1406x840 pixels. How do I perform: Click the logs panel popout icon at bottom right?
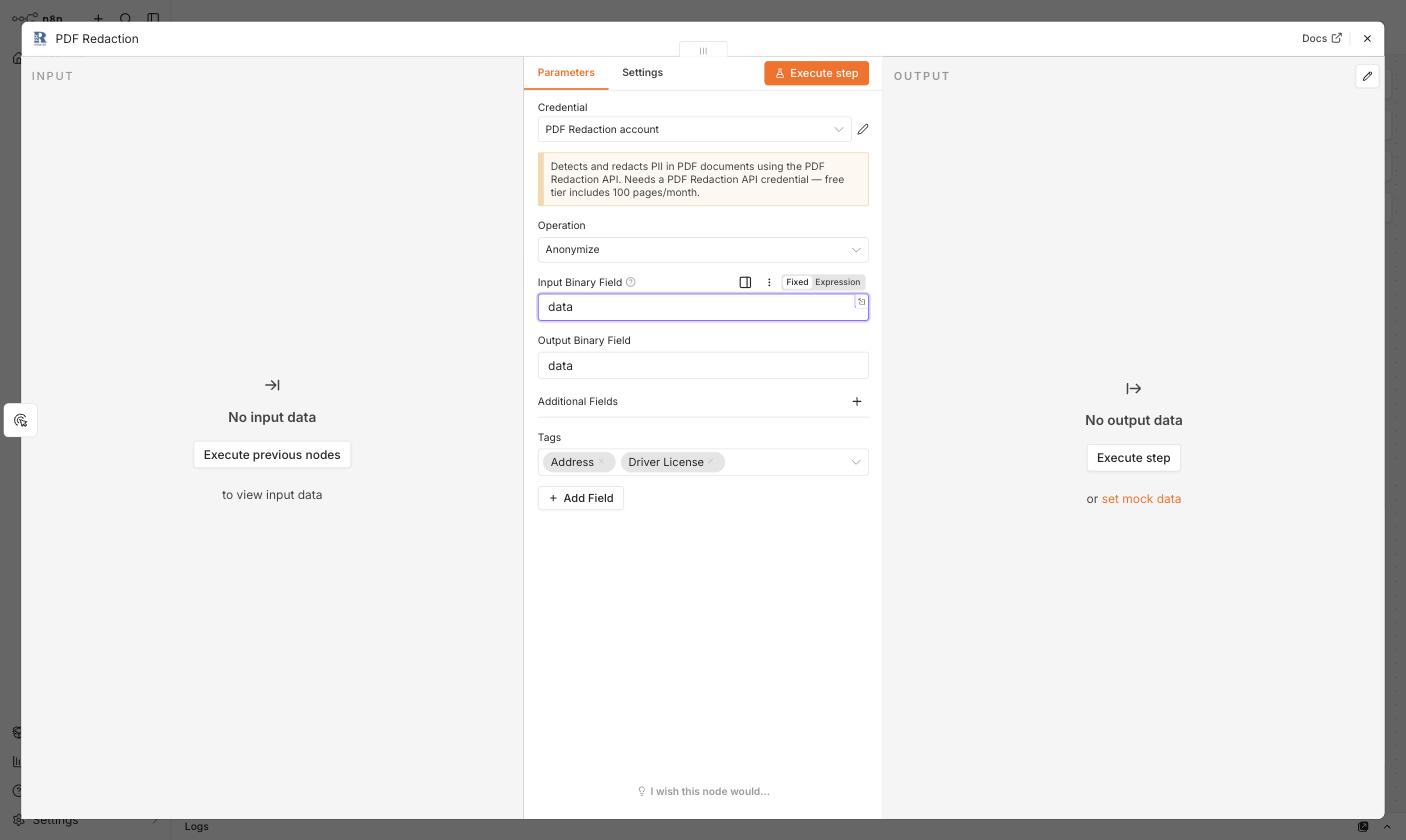point(1363,826)
